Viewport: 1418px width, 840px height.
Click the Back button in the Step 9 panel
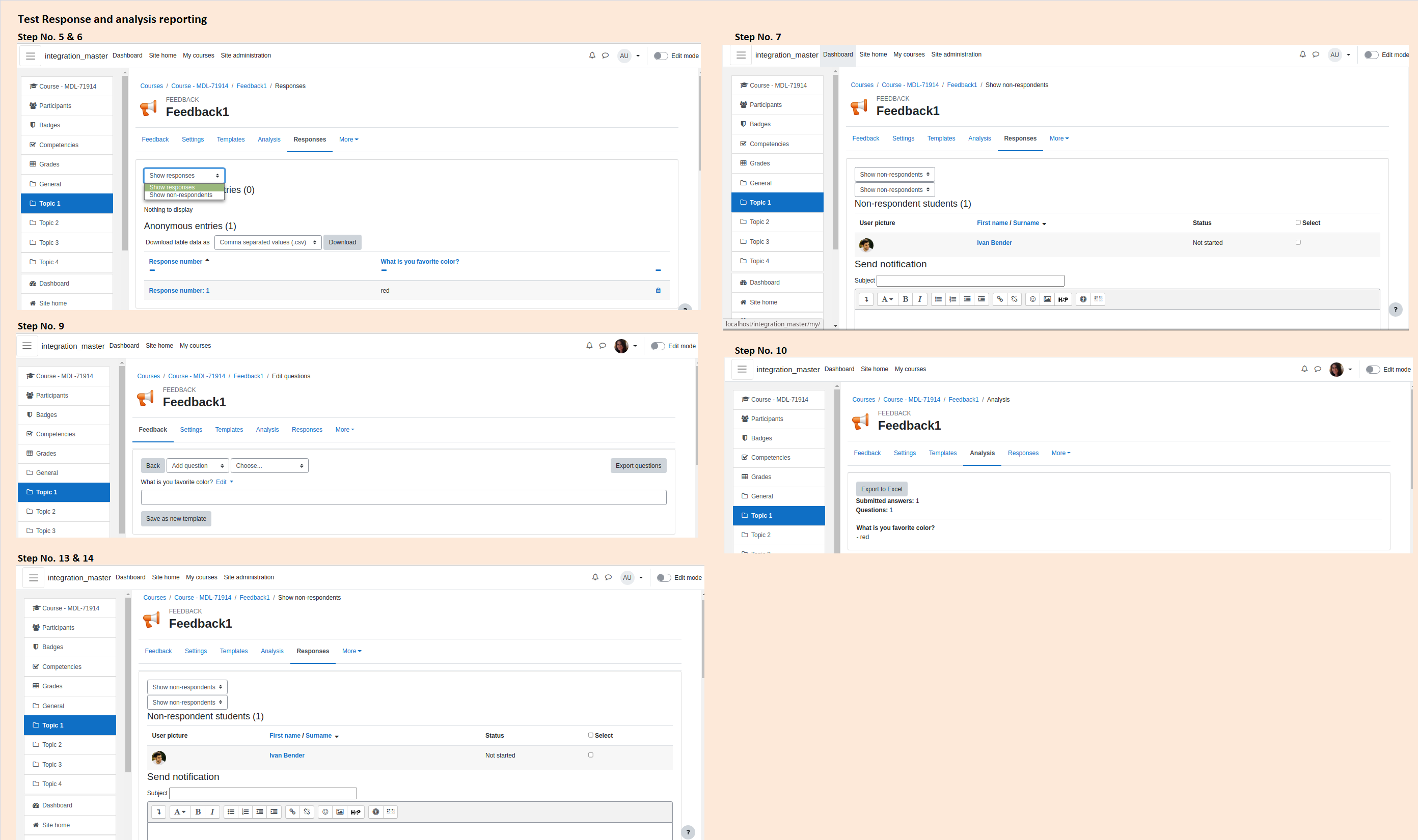pyautogui.click(x=153, y=466)
